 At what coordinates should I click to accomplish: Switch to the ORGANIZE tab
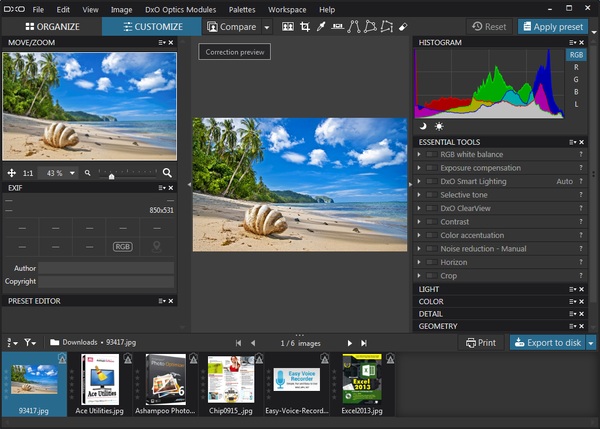51,27
